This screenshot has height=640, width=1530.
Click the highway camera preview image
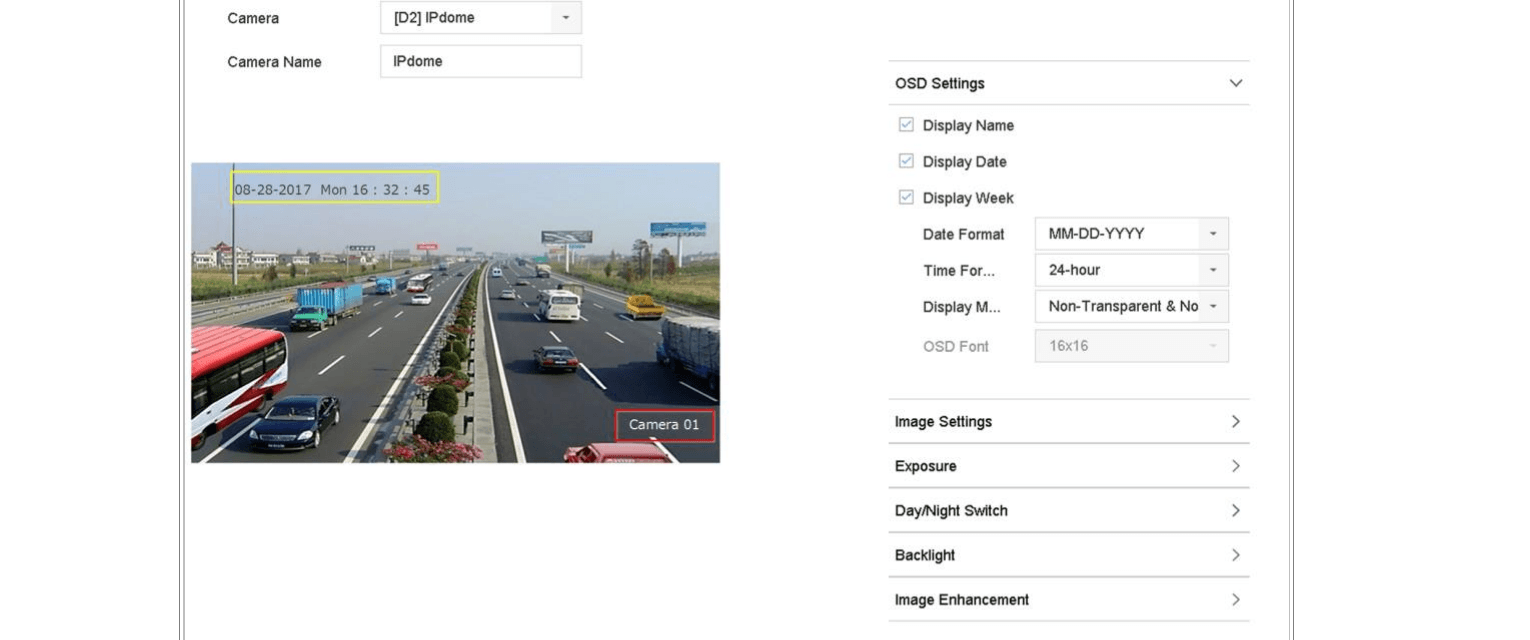pyautogui.click(x=455, y=313)
